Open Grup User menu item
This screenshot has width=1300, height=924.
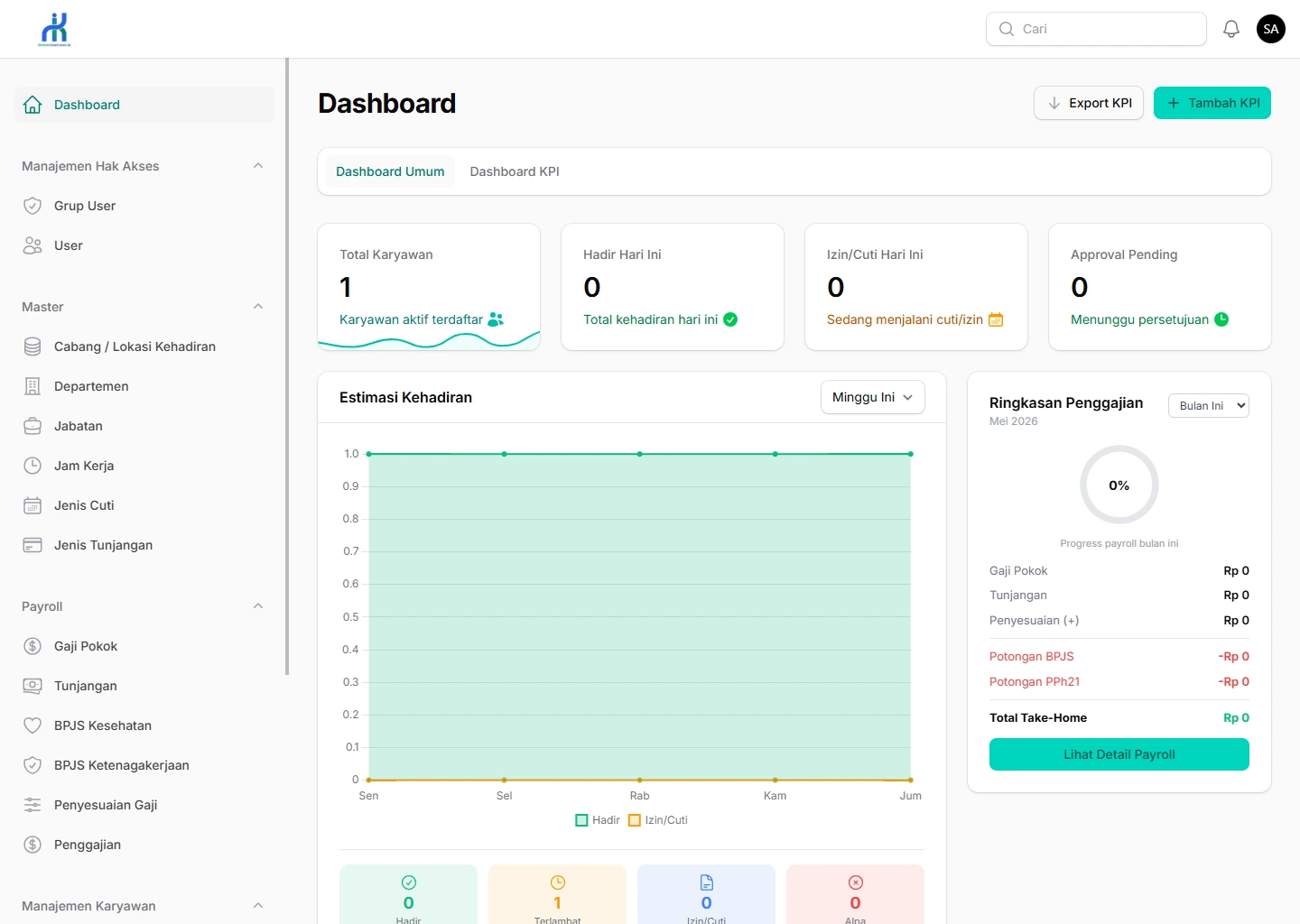(144, 206)
